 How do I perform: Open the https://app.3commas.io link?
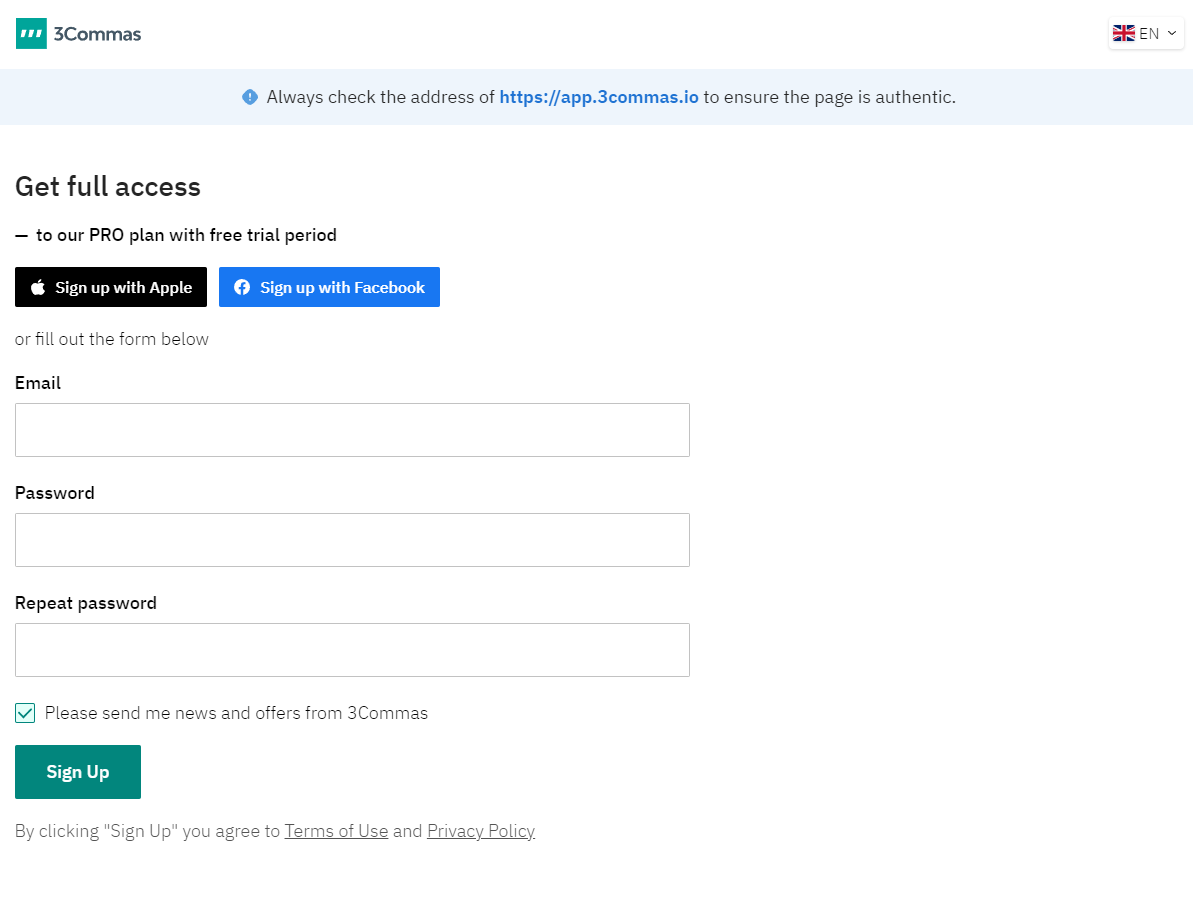point(598,97)
